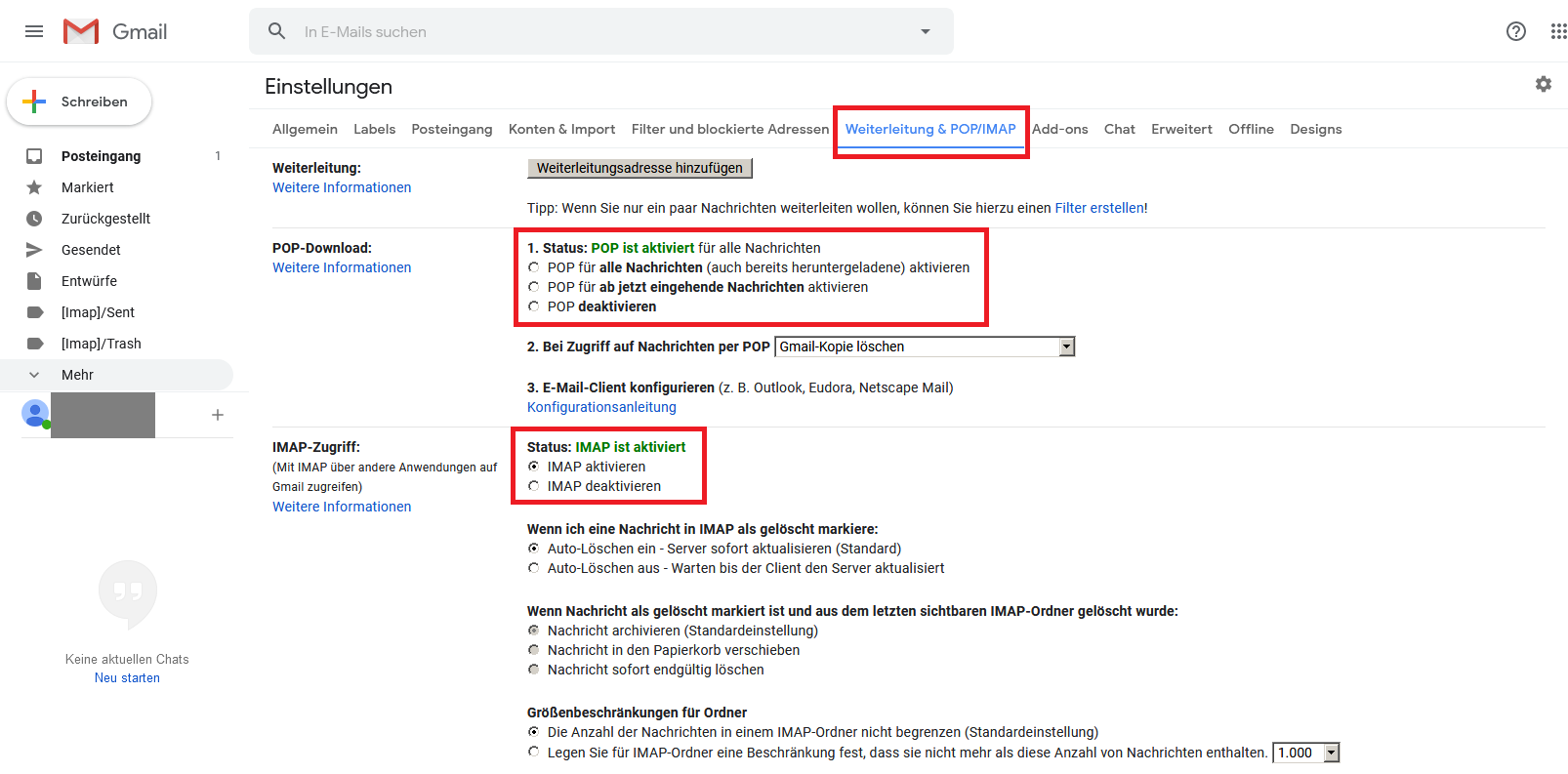Screen dimensions: 1568x774
Task: Select Auto-Löschen ein radio option
Action: pyautogui.click(x=533, y=549)
